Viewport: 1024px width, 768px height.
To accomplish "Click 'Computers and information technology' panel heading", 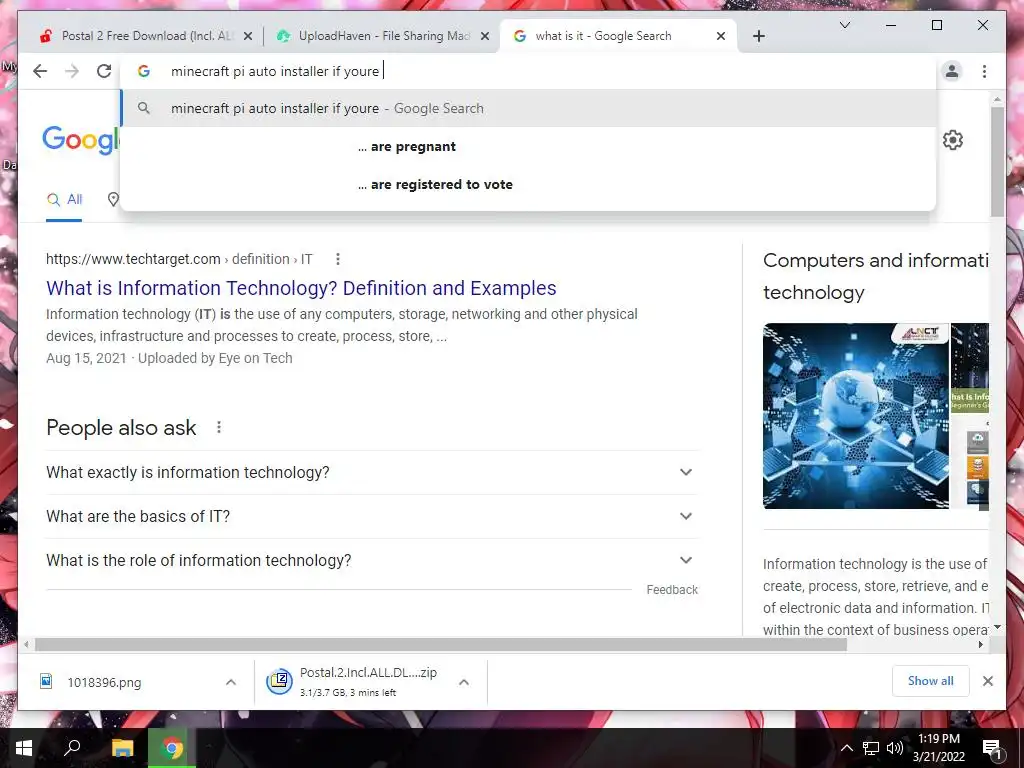I will [875, 276].
